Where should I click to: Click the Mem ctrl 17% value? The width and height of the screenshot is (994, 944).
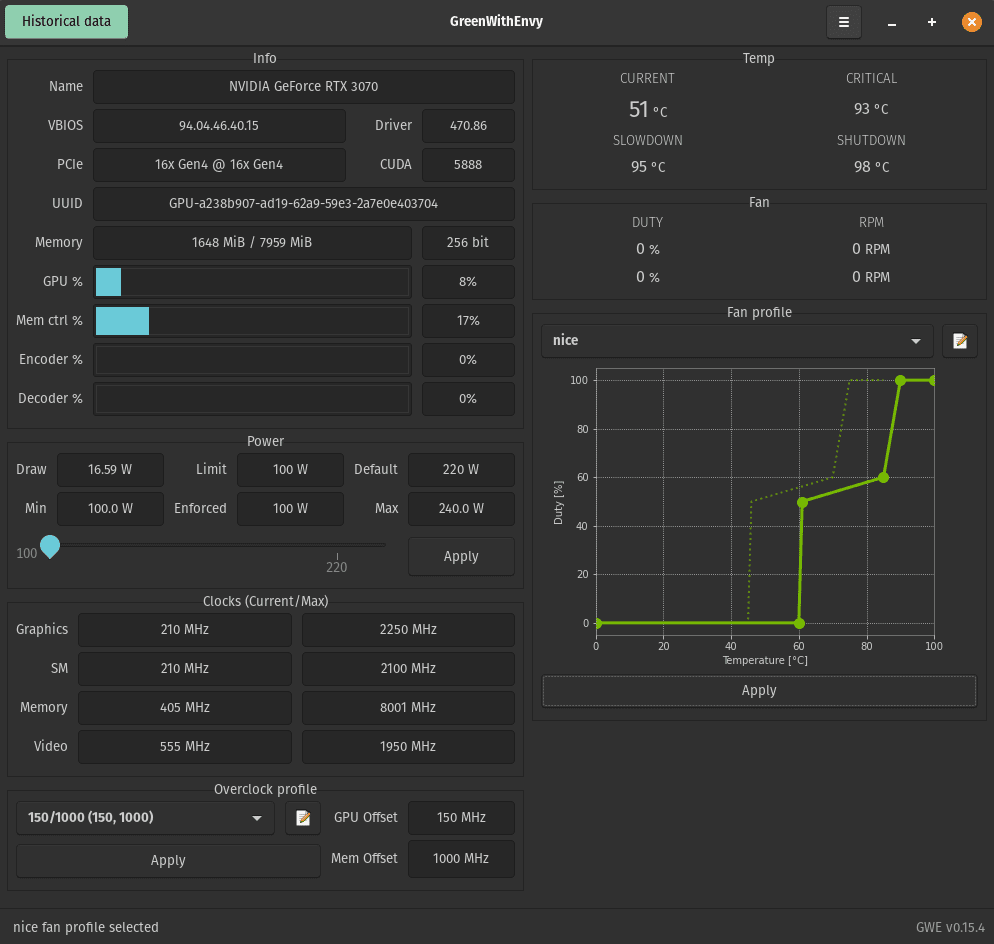[468, 321]
